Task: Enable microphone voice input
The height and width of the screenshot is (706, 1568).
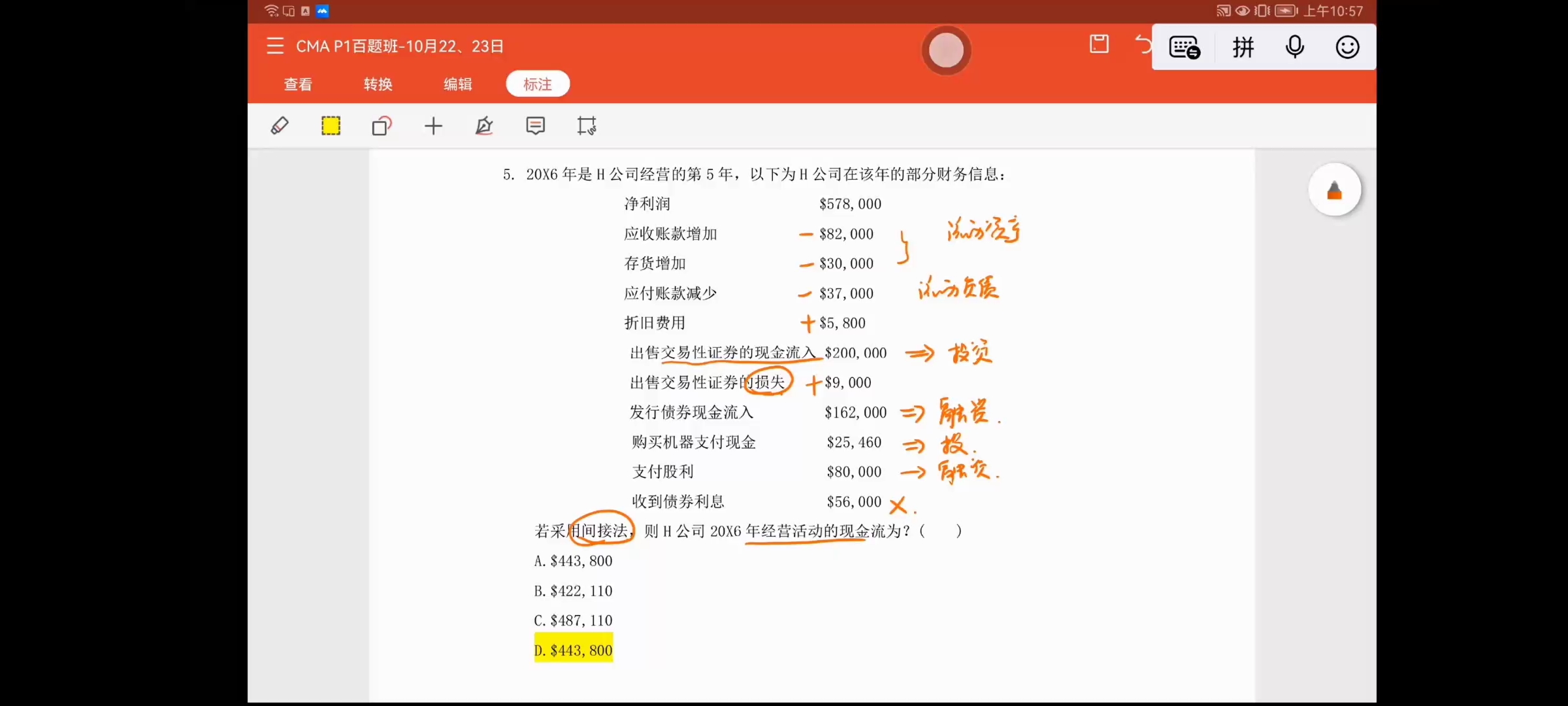Action: point(1294,47)
